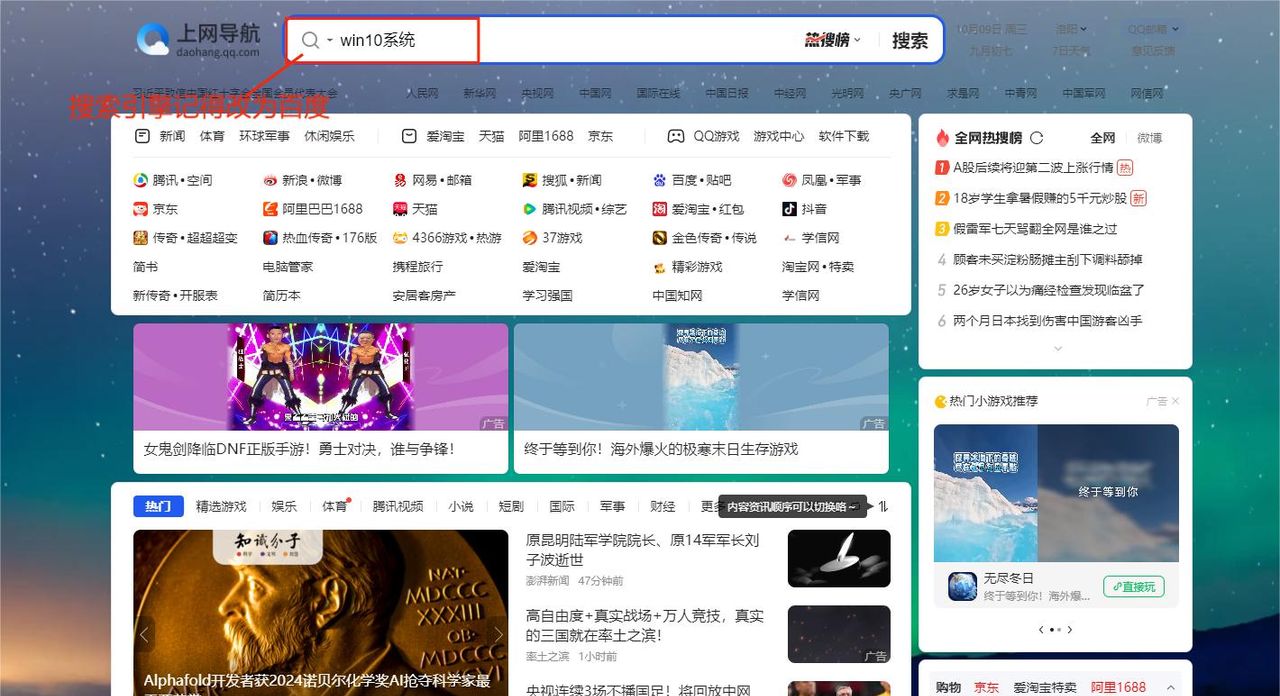
Task: Click the 上网导航 logo
Action: pos(198,39)
